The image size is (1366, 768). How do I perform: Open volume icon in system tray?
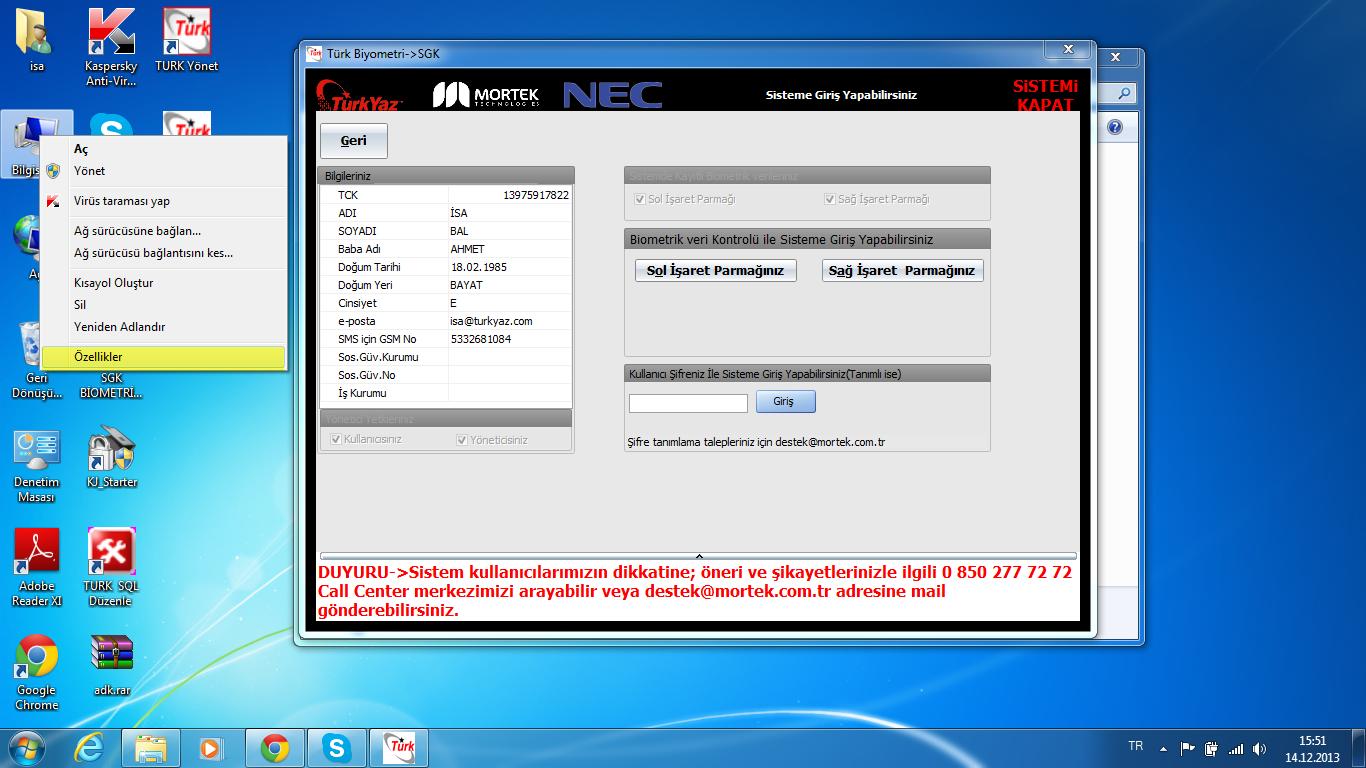click(x=1260, y=748)
